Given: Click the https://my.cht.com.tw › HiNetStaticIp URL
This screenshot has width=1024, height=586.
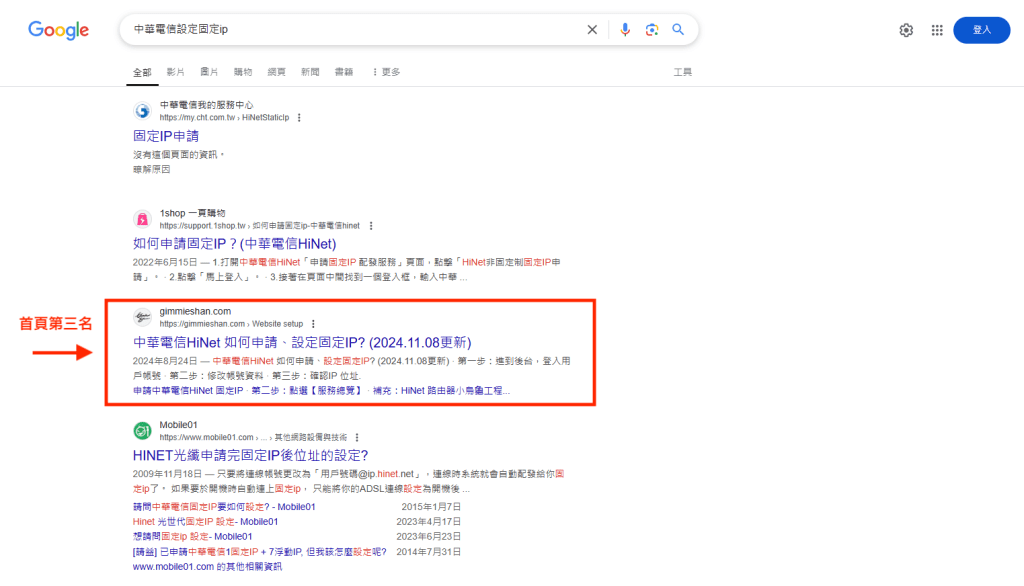Looking at the screenshot, I should pos(224,118).
